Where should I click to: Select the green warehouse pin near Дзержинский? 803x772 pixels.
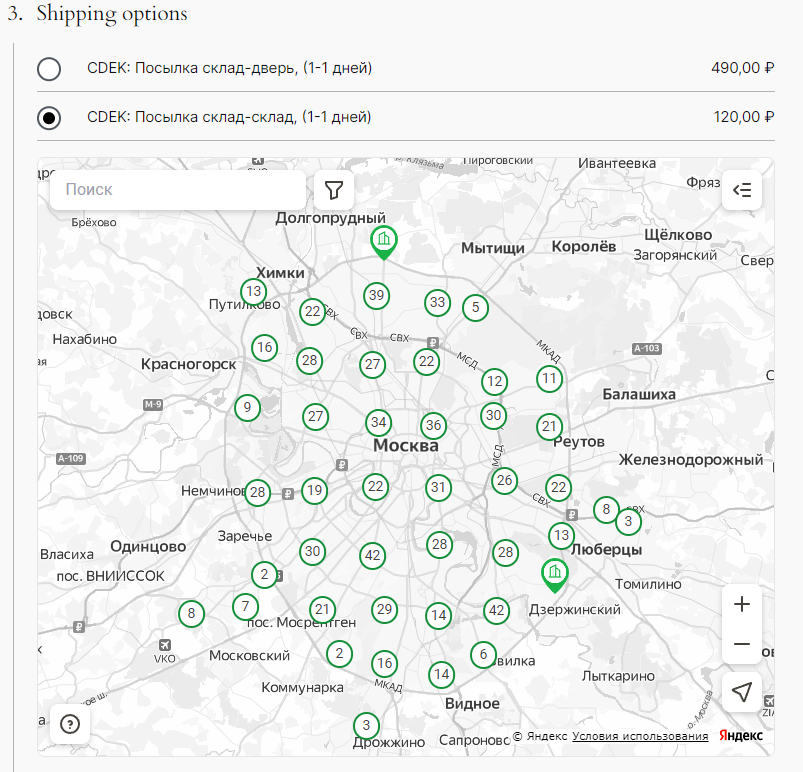[x=555, y=575]
